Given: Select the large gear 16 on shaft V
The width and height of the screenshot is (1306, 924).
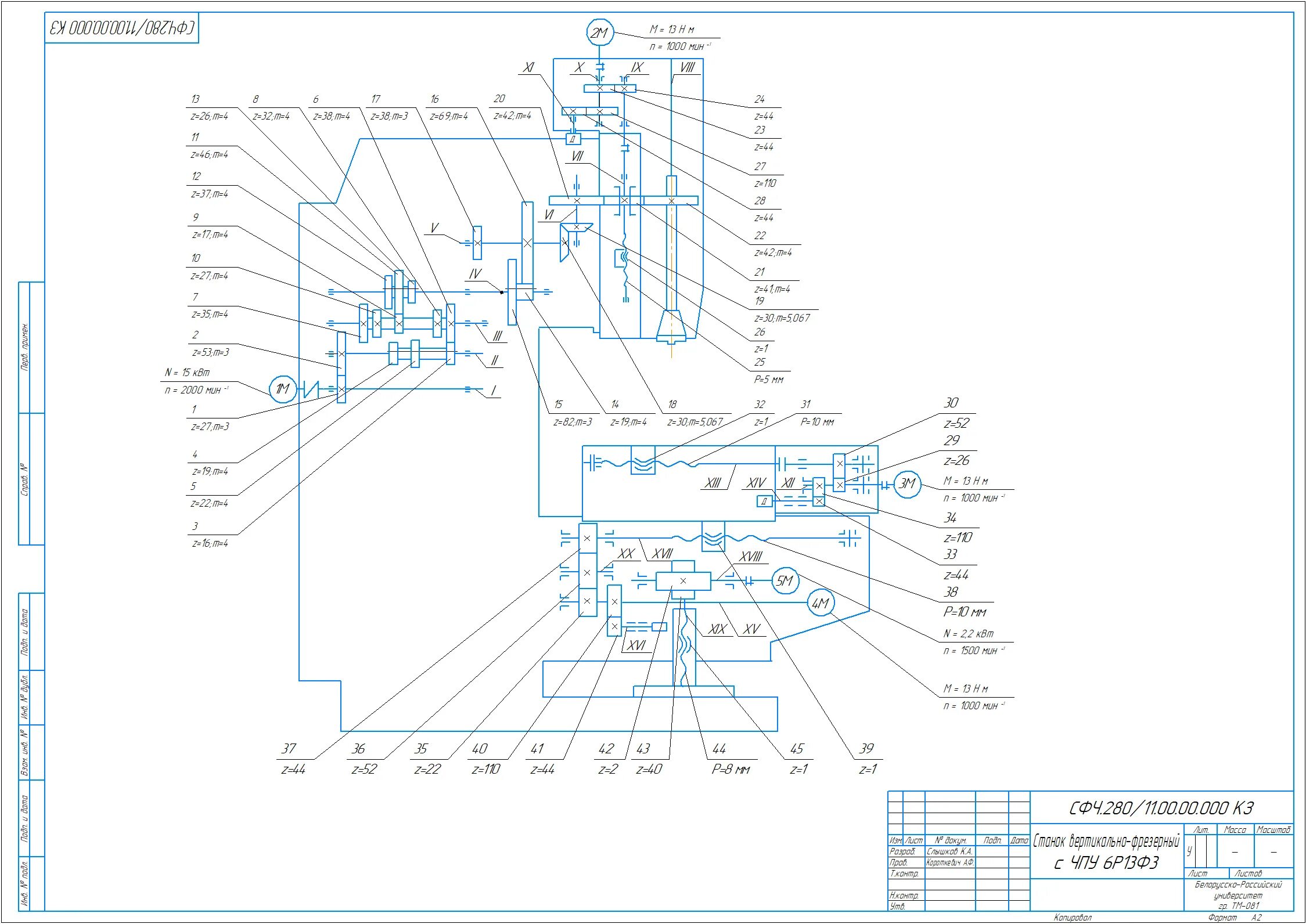Looking at the screenshot, I should pyautogui.click(x=527, y=244).
